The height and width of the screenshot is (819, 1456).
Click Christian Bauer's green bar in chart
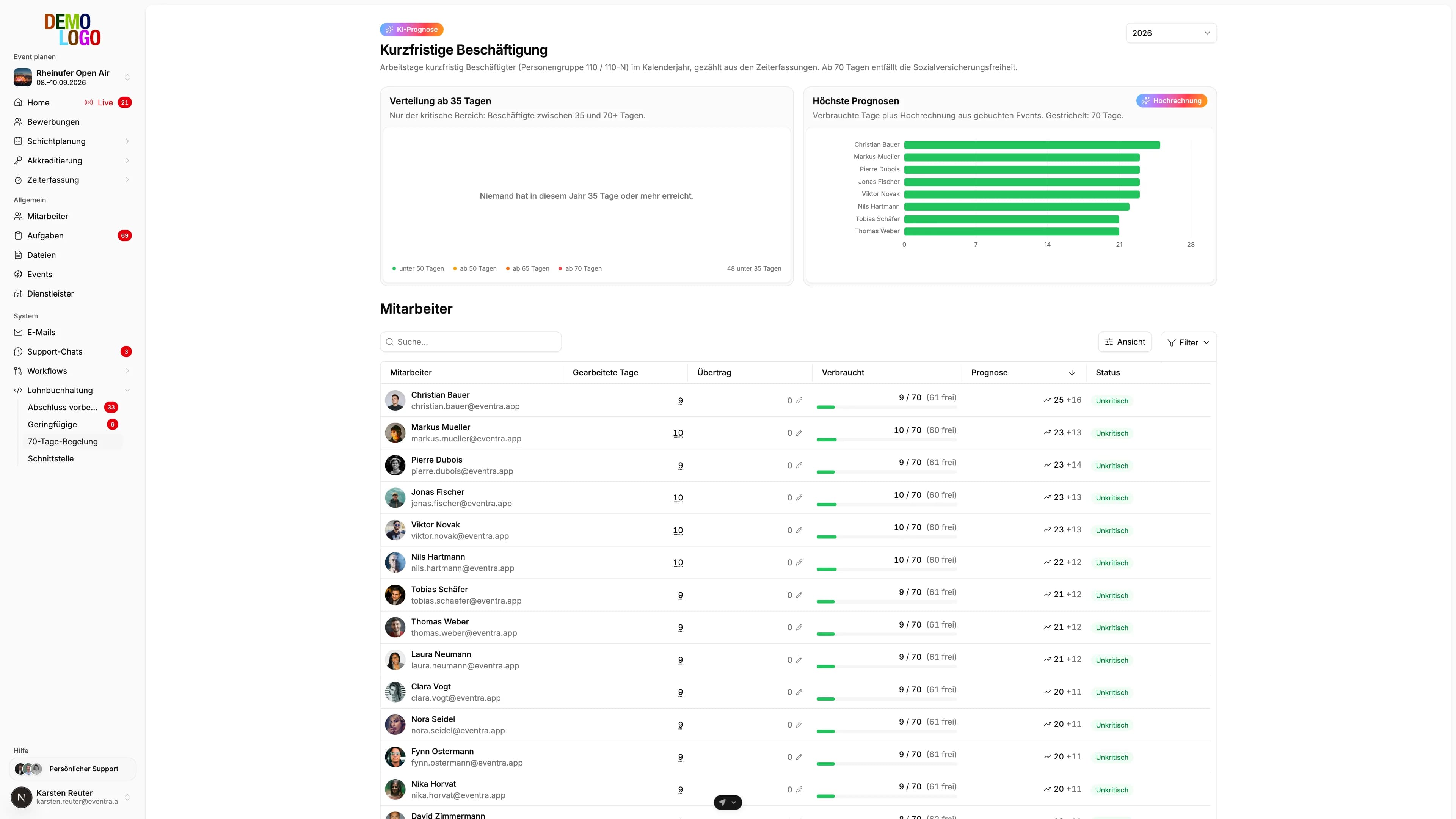1032,145
